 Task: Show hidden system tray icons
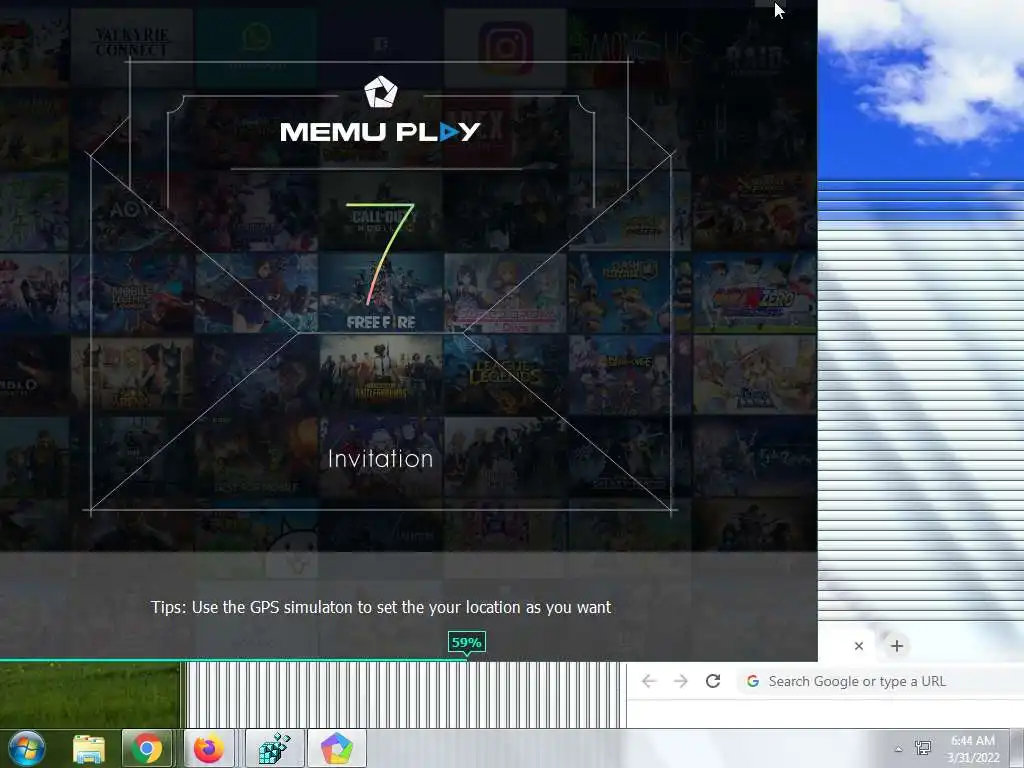coord(899,749)
